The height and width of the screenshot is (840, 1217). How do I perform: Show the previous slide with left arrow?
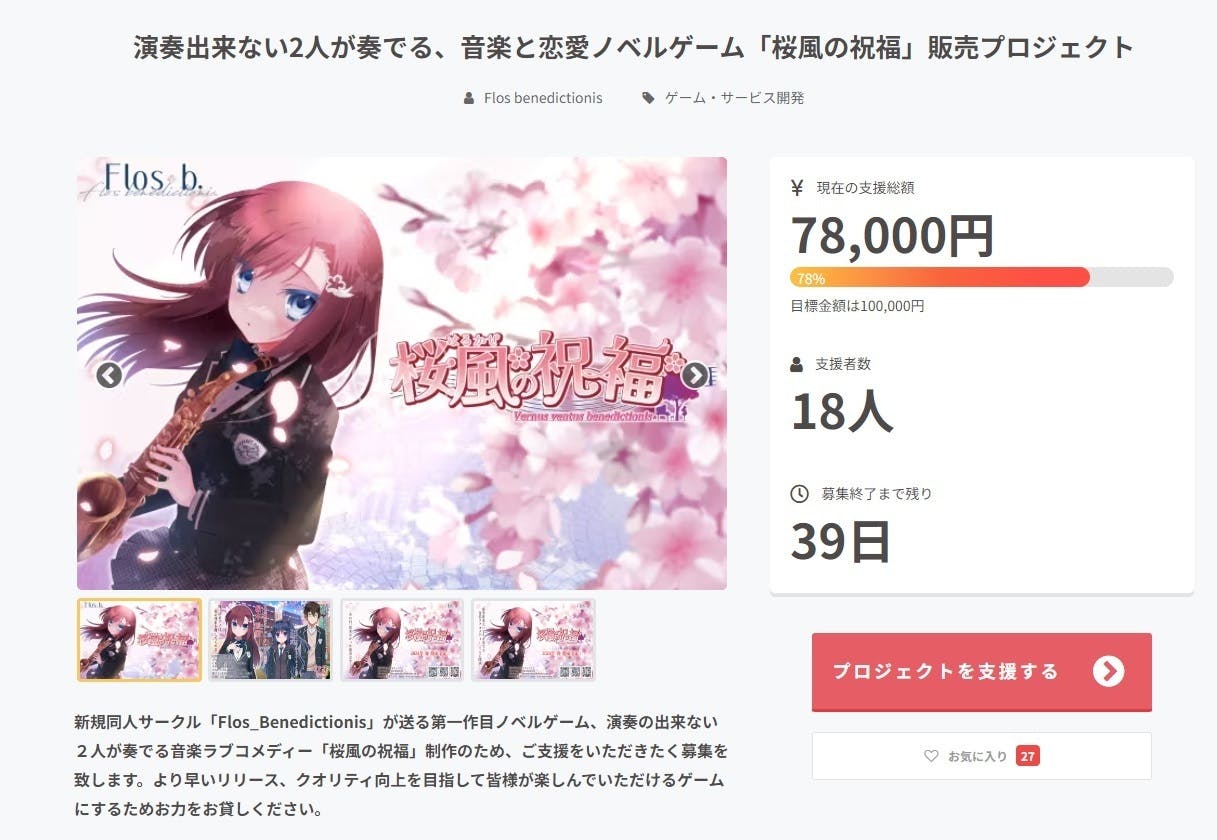pyautogui.click(x=109, y=375)
